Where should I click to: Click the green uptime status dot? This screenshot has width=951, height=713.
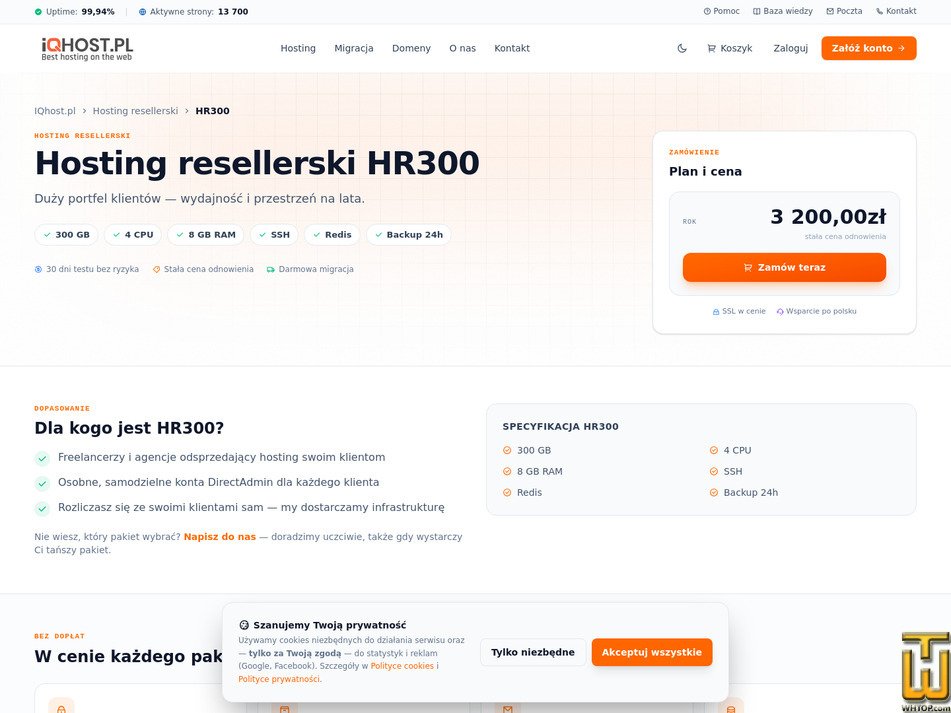coord(38,12)
